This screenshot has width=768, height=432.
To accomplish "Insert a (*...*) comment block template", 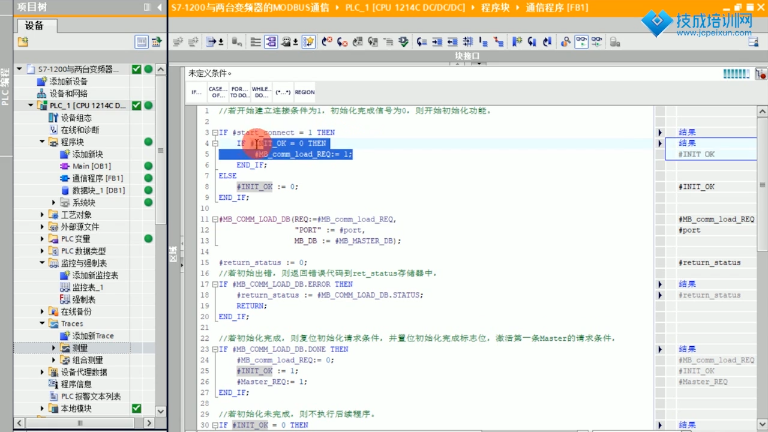I will pos(283,92).
